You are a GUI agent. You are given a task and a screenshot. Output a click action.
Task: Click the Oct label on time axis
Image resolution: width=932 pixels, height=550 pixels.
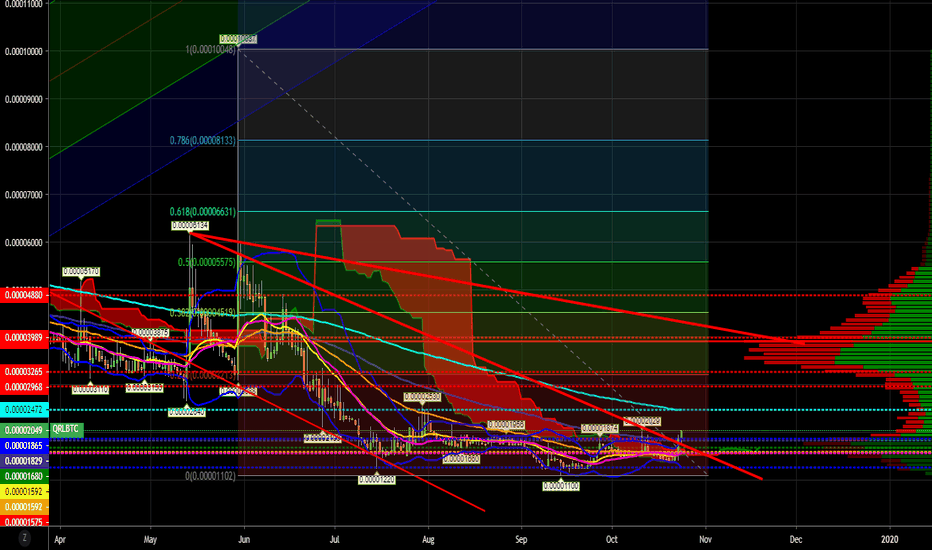tap(612, 539)
